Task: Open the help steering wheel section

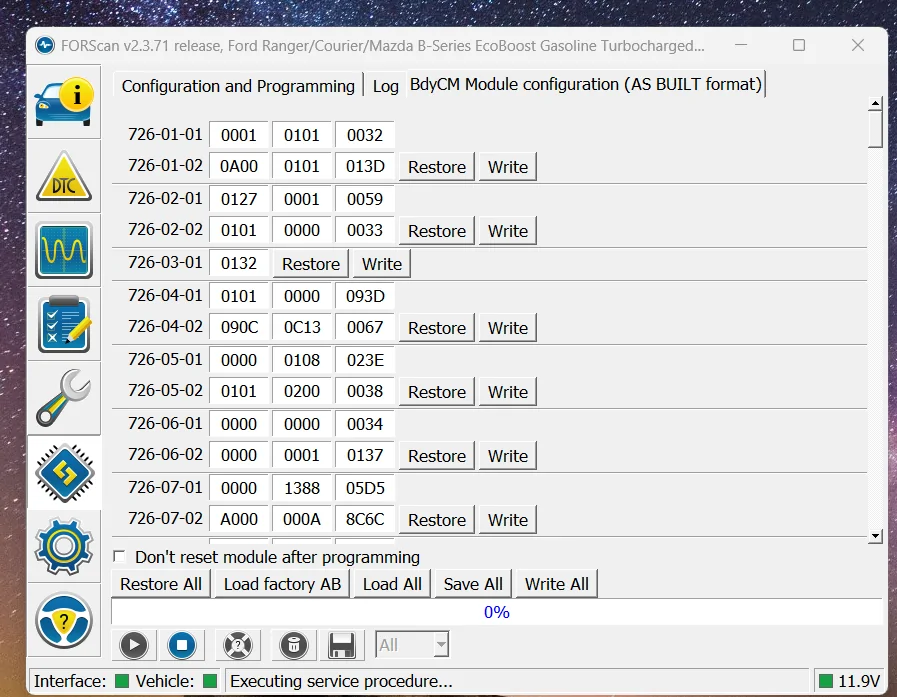Action: tap(63, 620)
